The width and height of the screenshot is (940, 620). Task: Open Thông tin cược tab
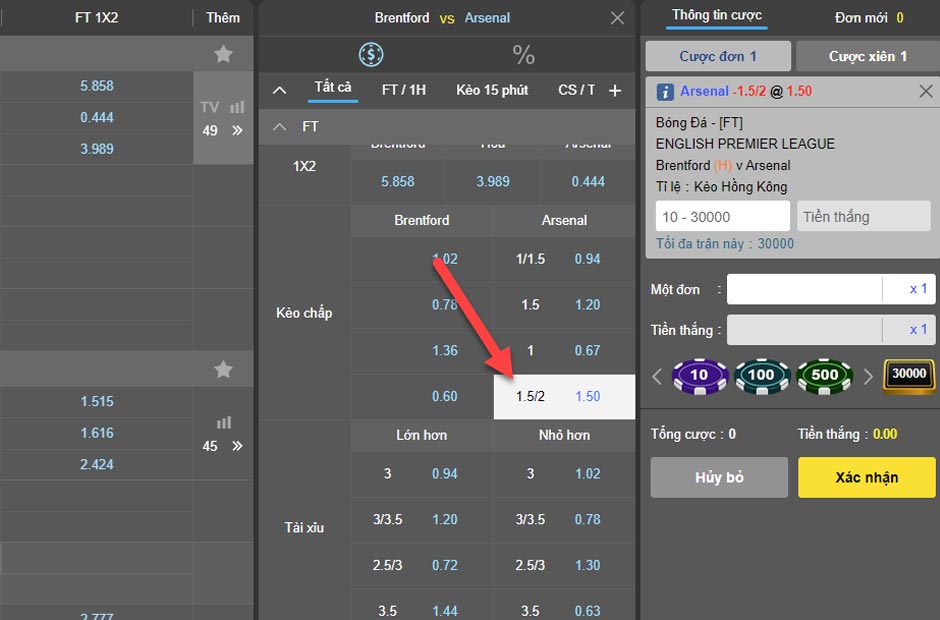point(716,15)
